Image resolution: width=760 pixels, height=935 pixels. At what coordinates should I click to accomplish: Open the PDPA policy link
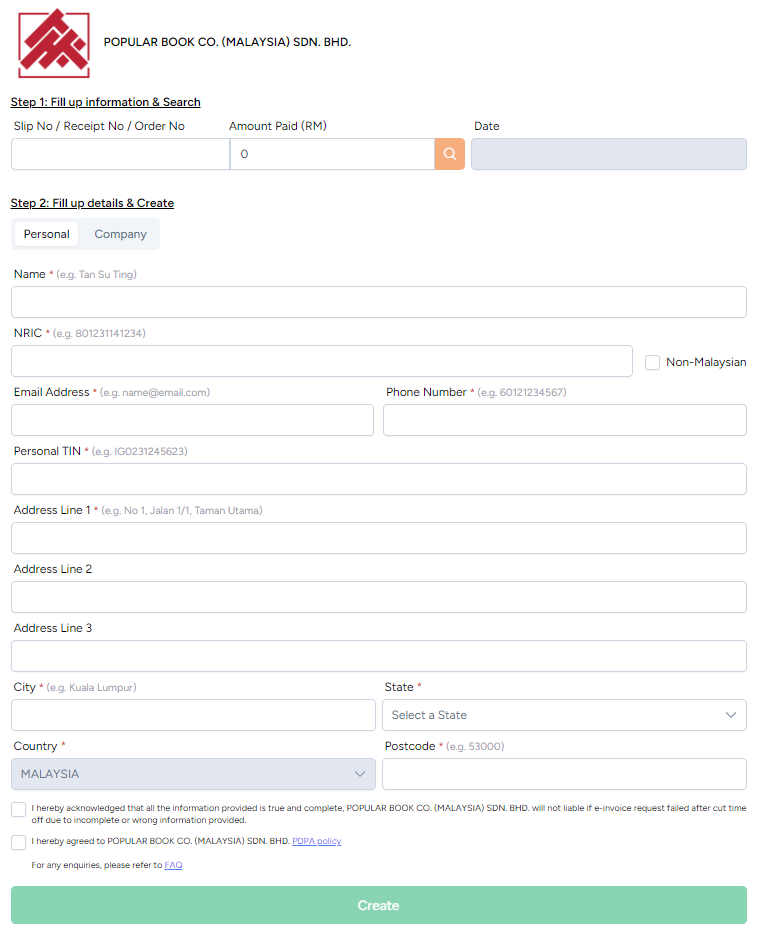(317, 841)
